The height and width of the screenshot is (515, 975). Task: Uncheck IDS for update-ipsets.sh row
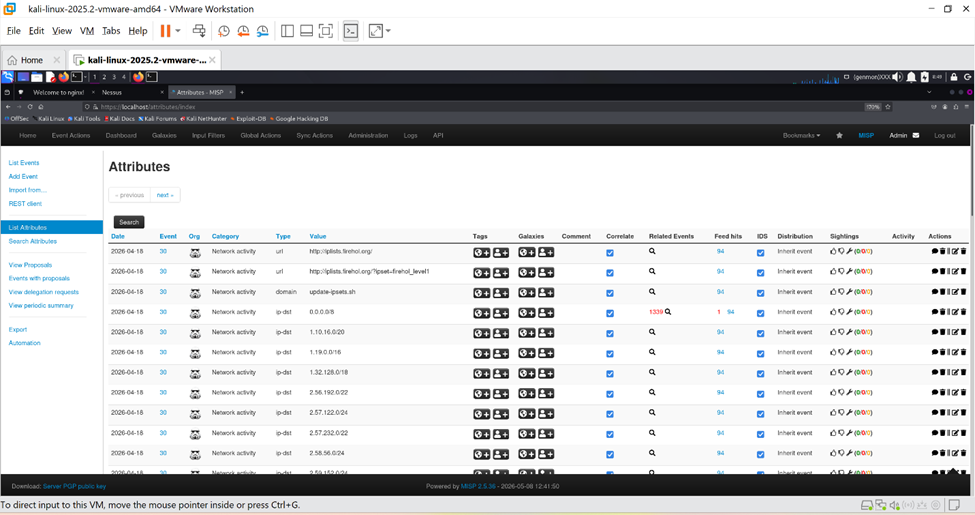pos(760,293)
